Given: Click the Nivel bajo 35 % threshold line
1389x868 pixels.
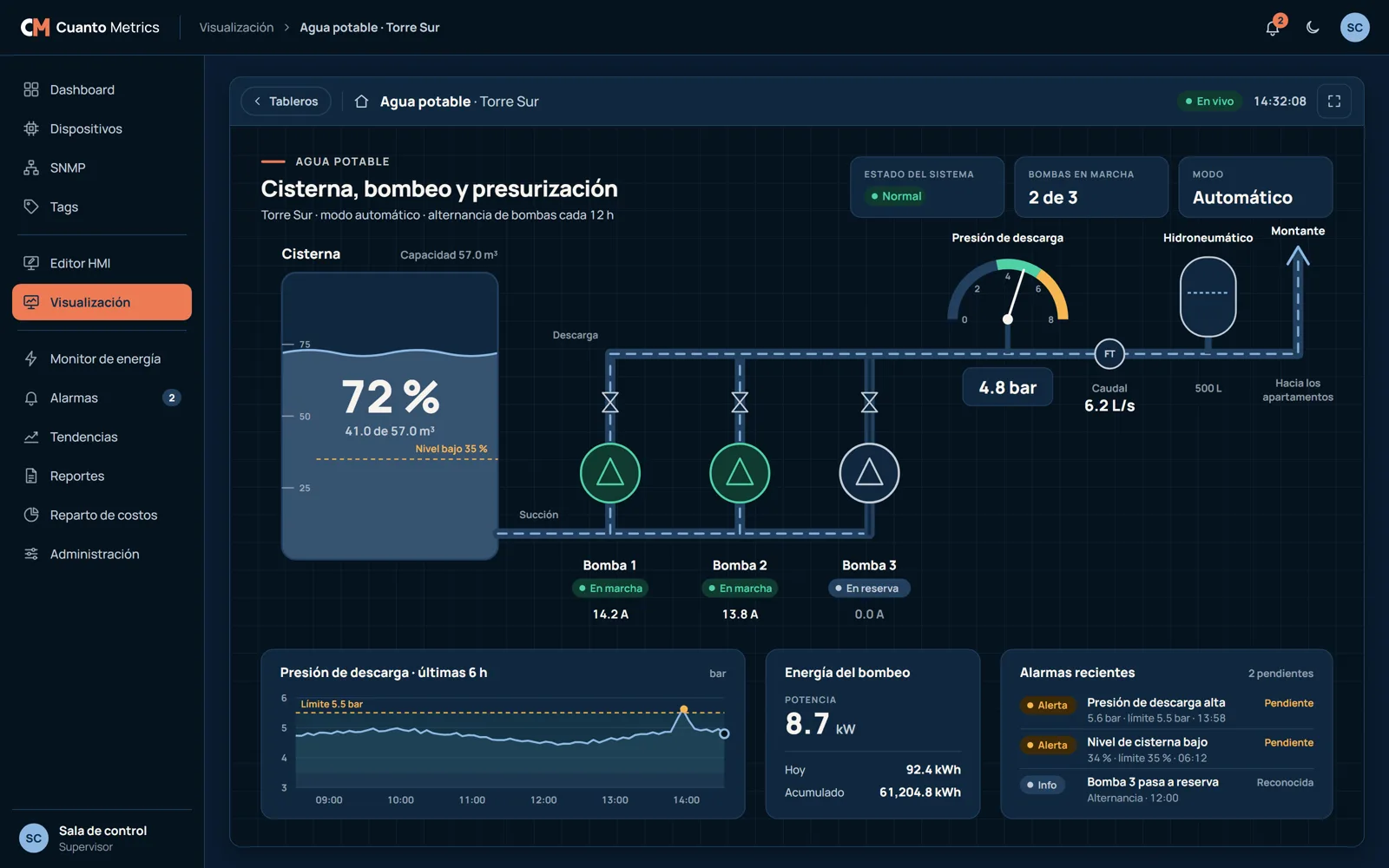Looking at the screenshot, I should (406, 458).
